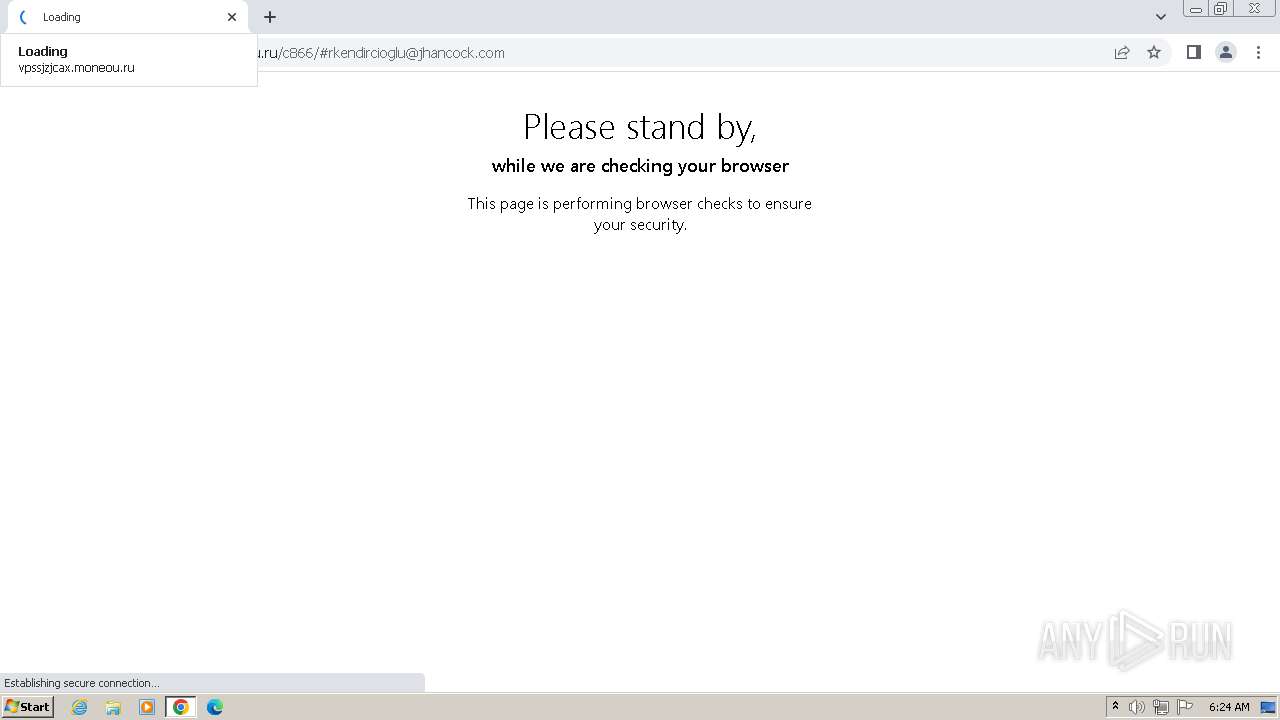Screen dimensions: 1280x720
Task: Click the 'Establishing secure connection' status text
Action: [x=81, y=683]
